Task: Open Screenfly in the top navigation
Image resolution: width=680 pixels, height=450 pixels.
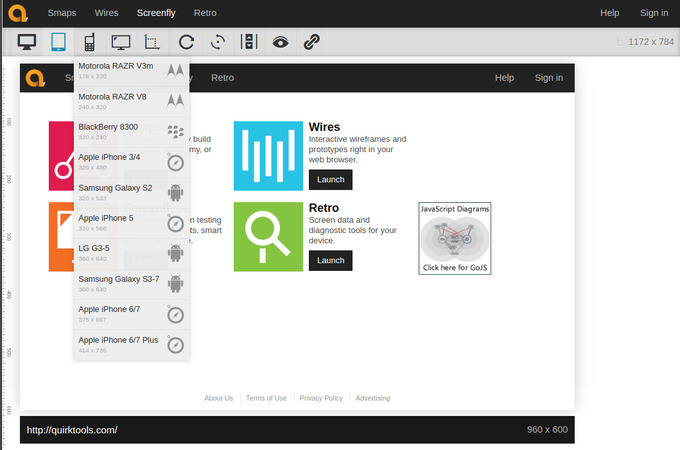Action: (156, 13)
